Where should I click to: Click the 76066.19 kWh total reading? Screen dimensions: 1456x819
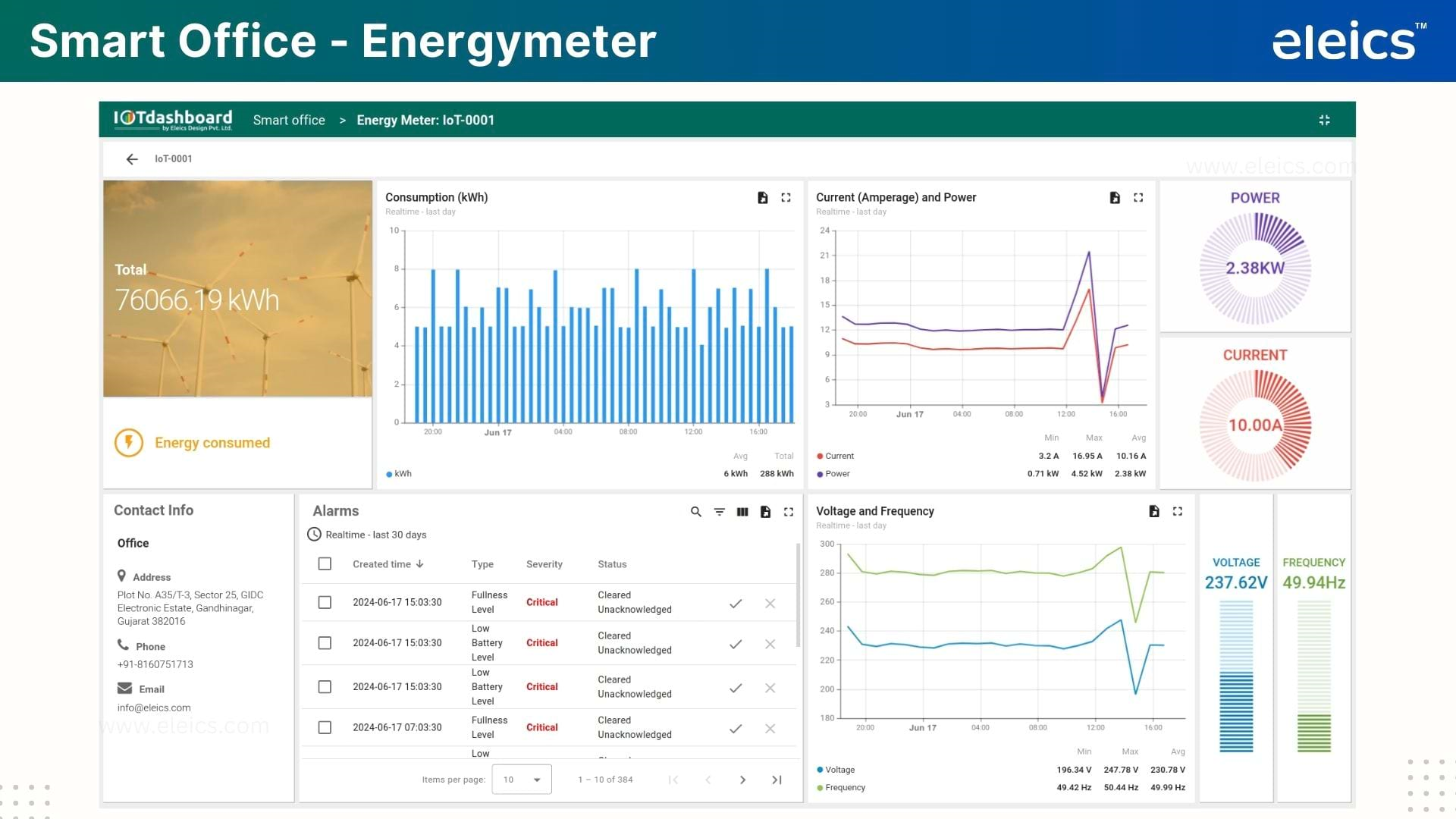[x=197, y=300]
